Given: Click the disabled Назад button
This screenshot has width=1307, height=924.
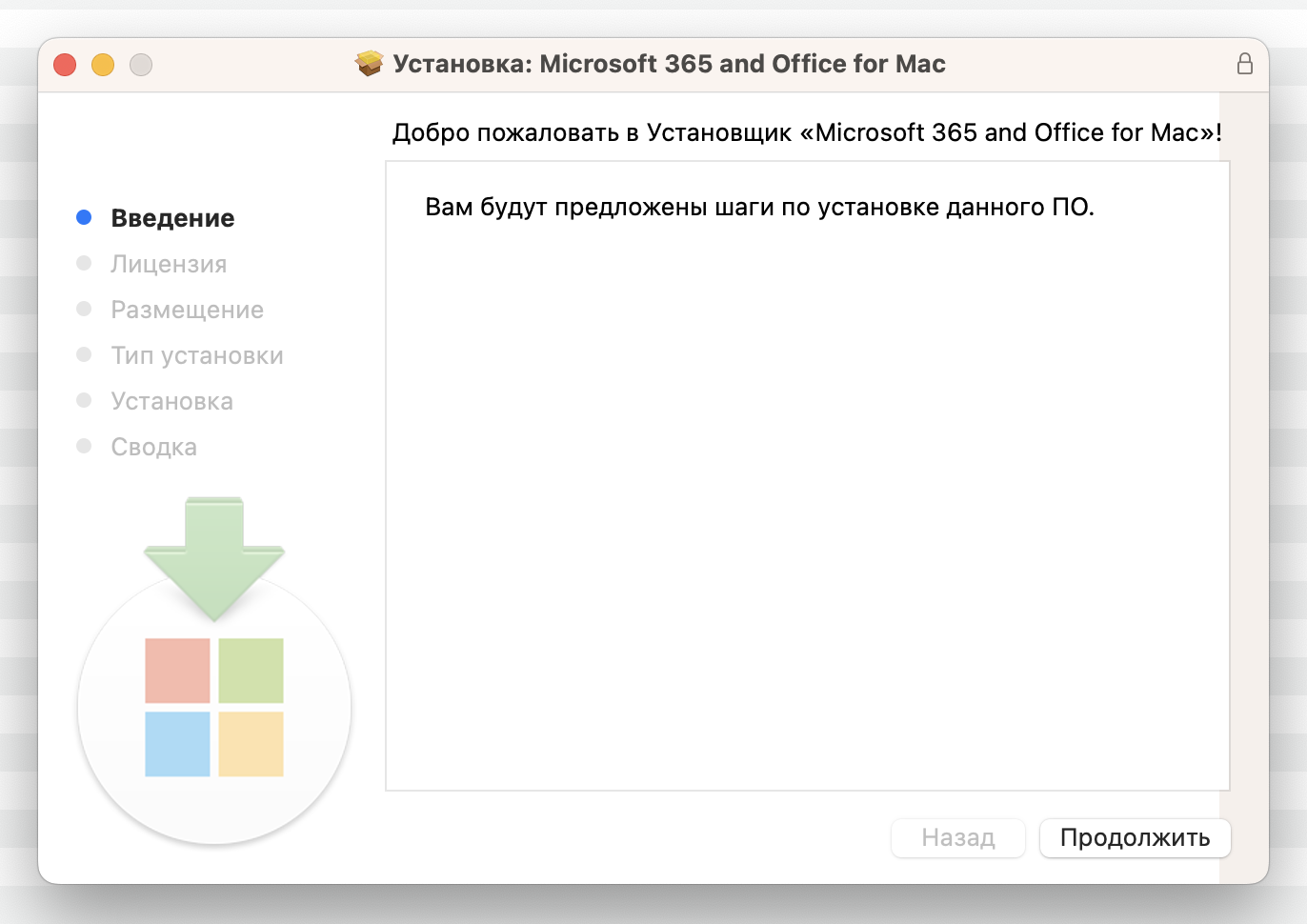Looking at the screenshot, I should 958,838.
